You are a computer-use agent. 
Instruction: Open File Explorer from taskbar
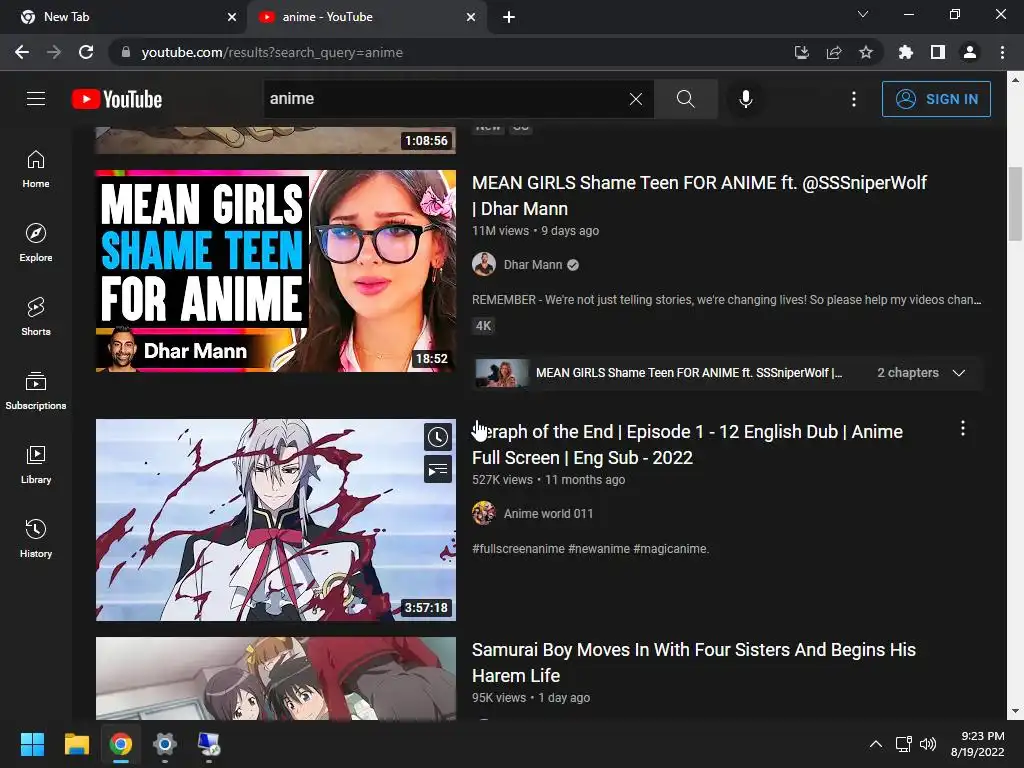click(x=76, y=744)
